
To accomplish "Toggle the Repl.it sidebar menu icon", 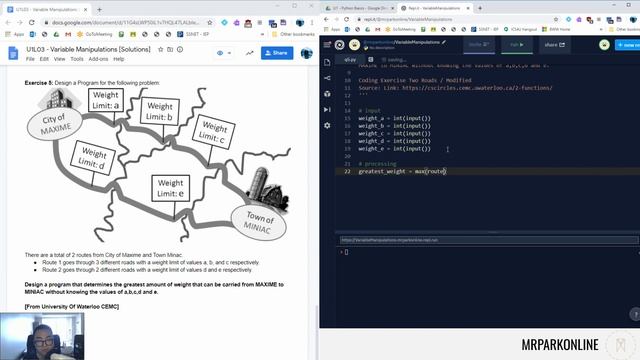I will (327, 44).
